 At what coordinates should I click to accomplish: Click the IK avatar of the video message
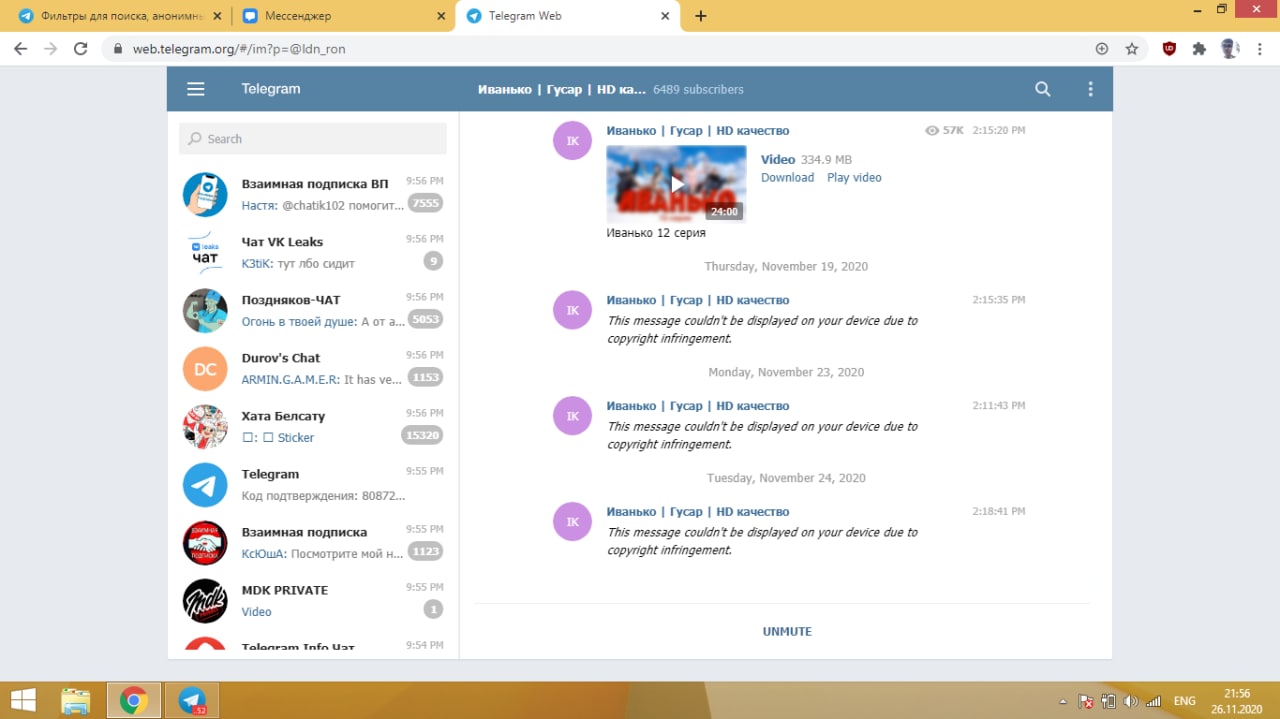572,140
